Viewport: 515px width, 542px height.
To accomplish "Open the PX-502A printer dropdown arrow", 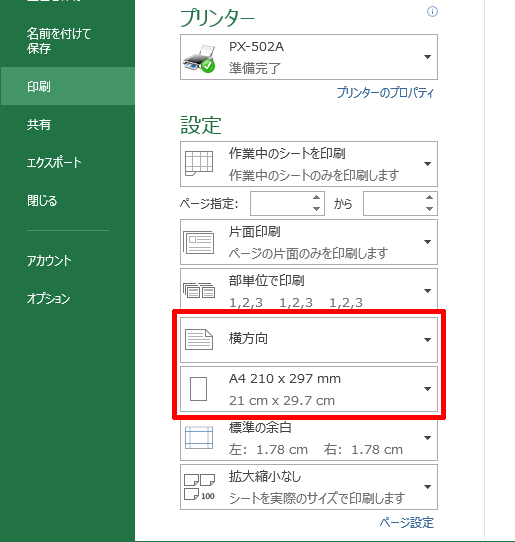I will point(428,57).
